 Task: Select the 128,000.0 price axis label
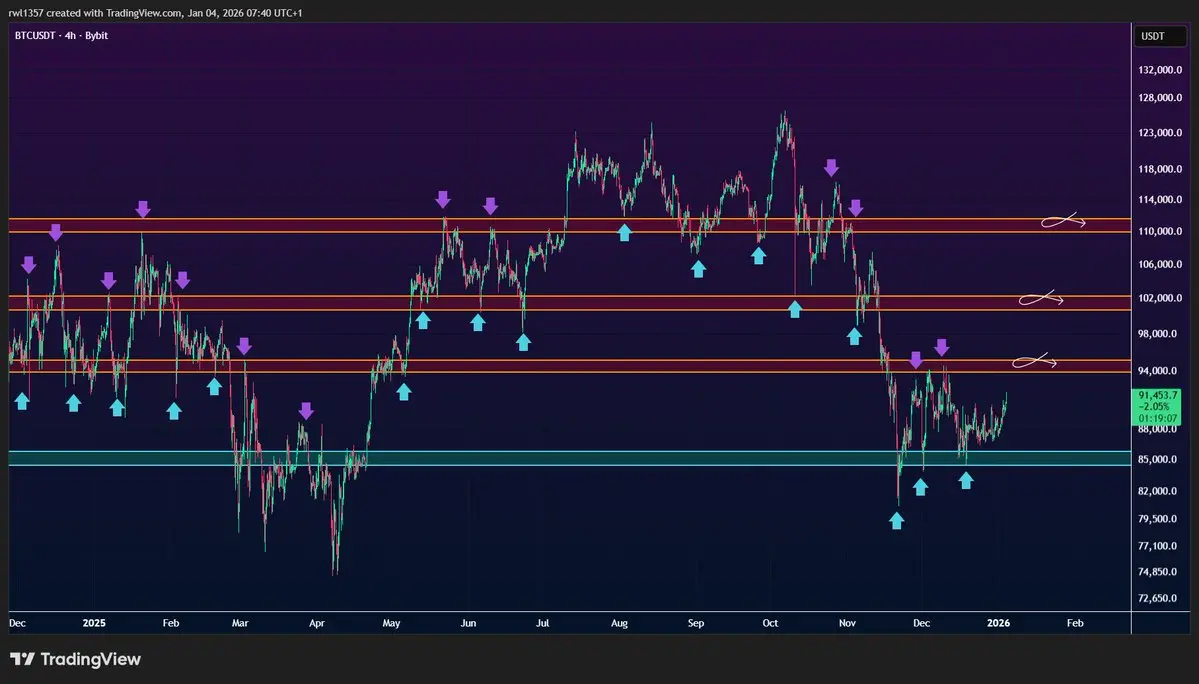coord(1160,98)
